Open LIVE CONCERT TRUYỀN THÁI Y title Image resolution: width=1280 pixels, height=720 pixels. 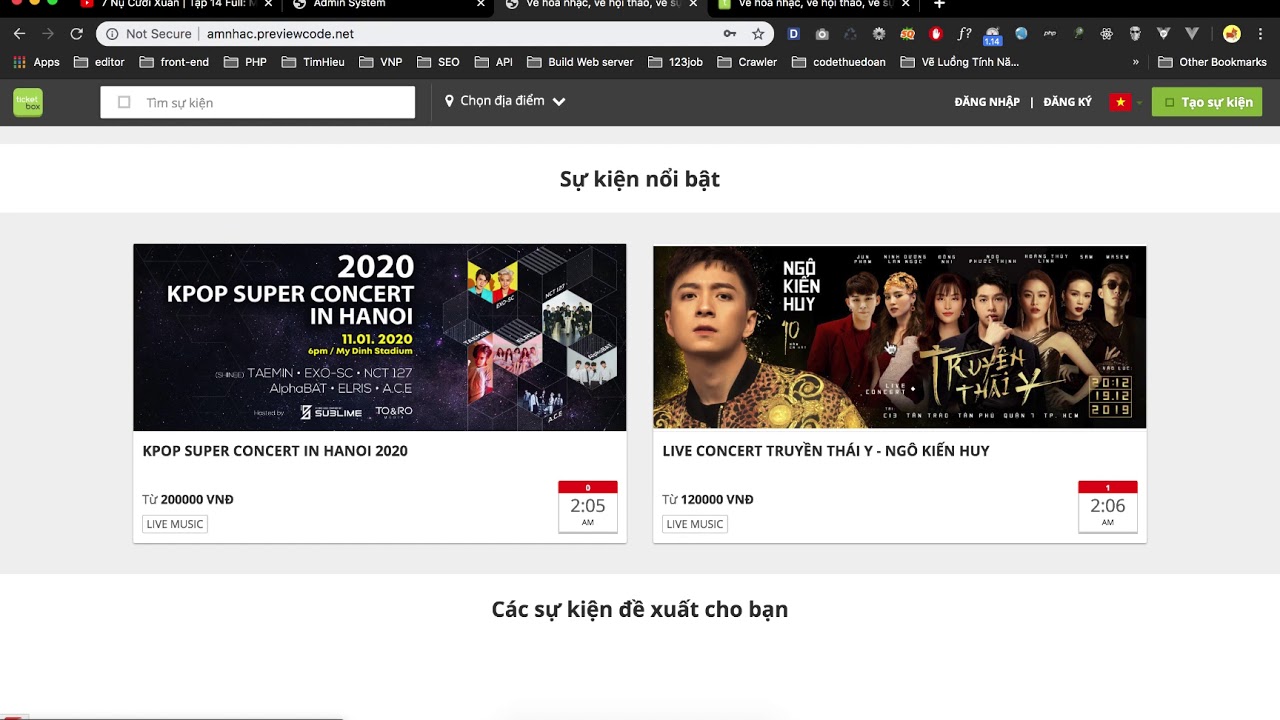826,451
